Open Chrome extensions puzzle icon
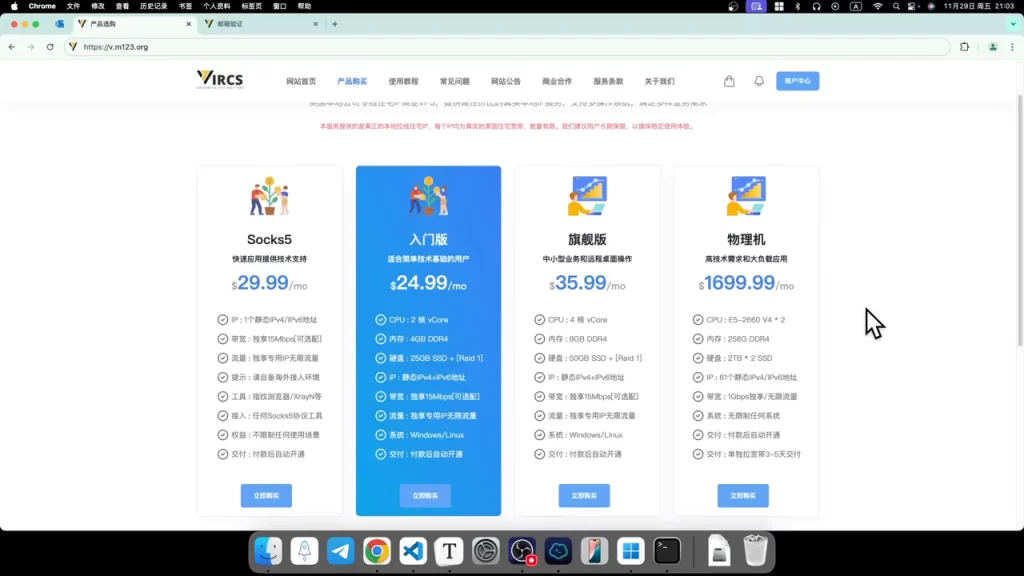This screenshot has height=576, width=1024. [x=964, y=47]
